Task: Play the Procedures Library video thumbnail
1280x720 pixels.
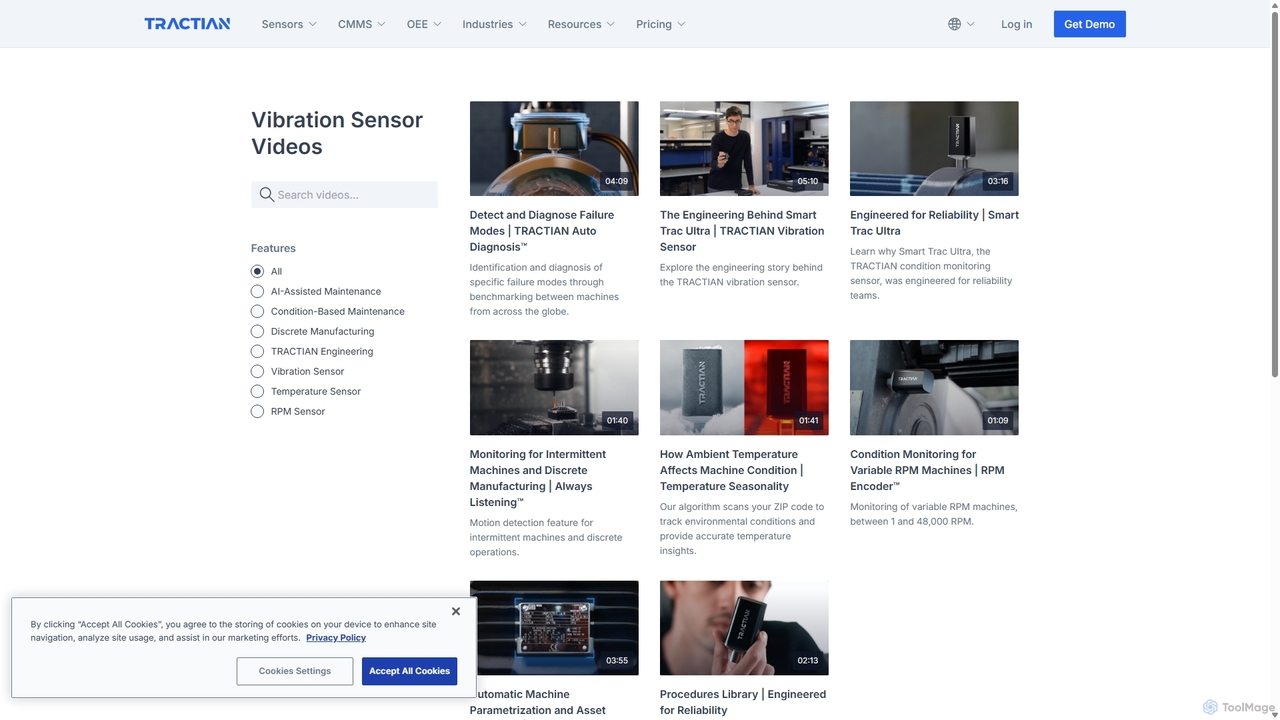Action: (x=744, y=628)
